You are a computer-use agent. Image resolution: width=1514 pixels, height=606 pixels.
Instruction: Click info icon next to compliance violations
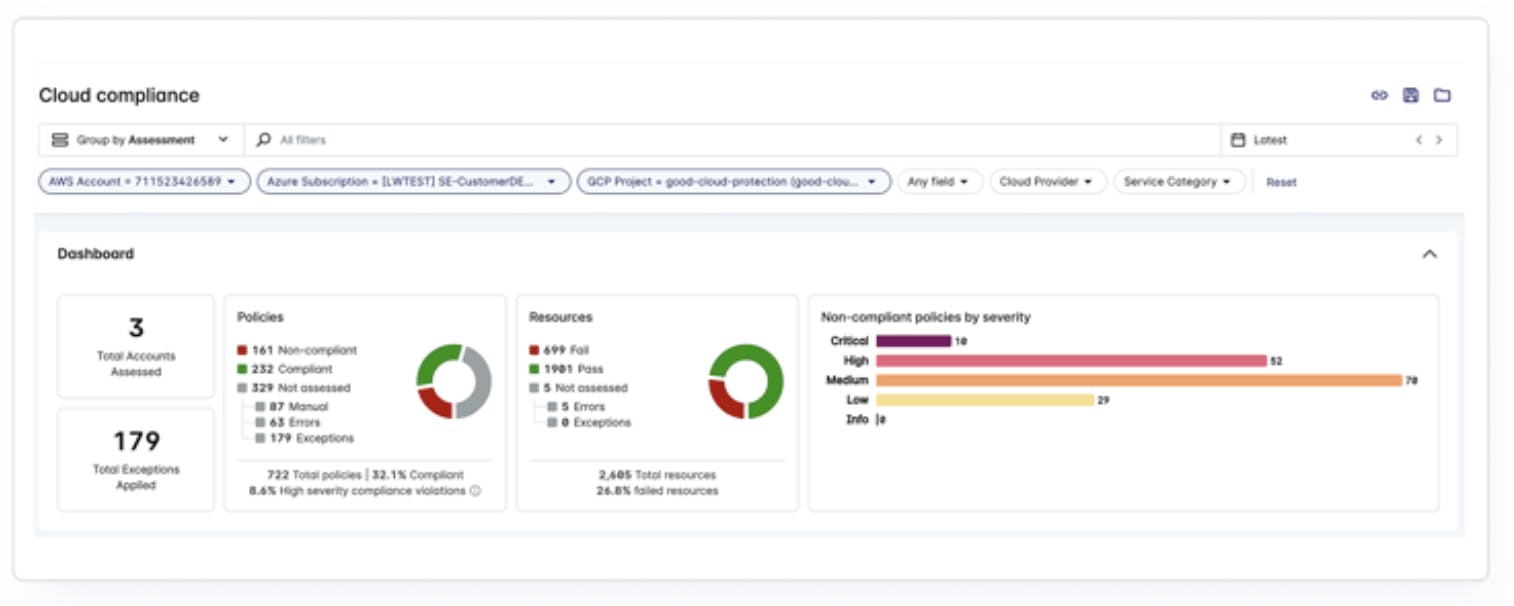pyautogui.click(x=475, y=491)
